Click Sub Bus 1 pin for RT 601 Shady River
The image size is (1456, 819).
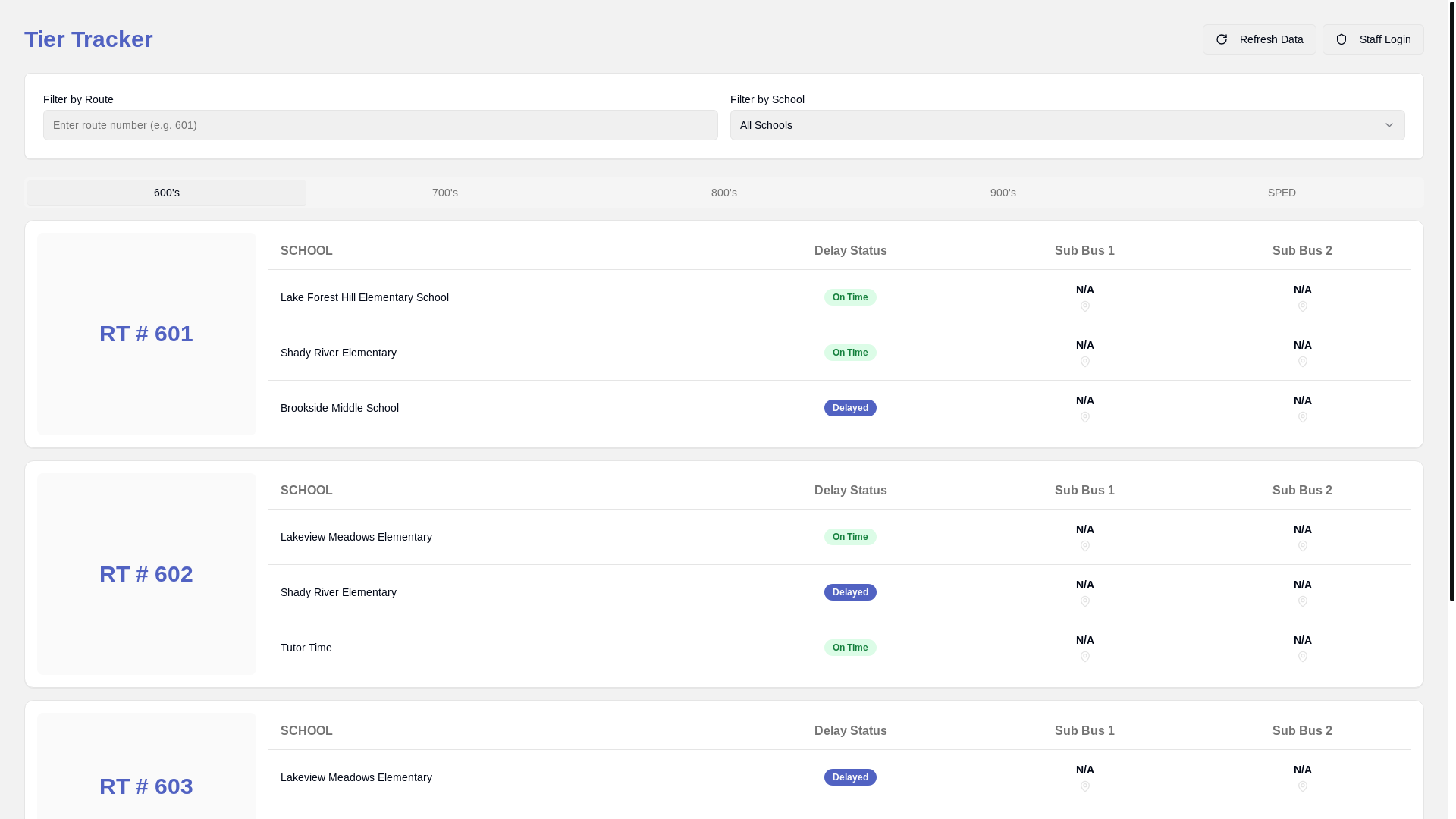[1085, 362]
